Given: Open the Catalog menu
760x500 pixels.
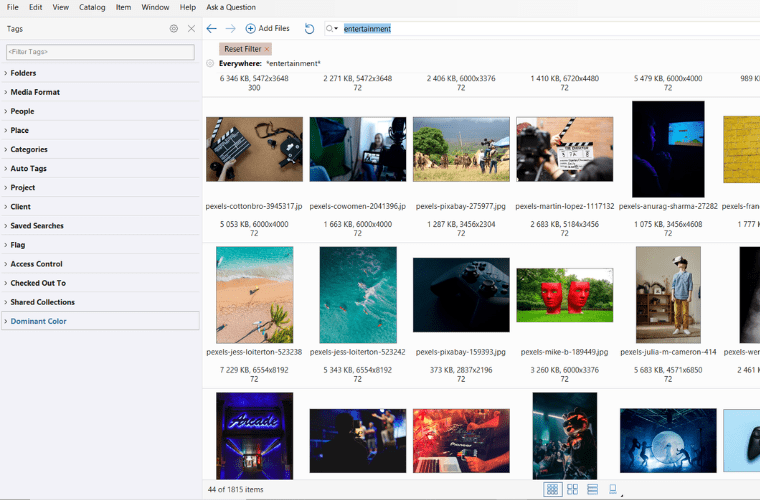Looking at the screenshot, I should click(92, 7).
